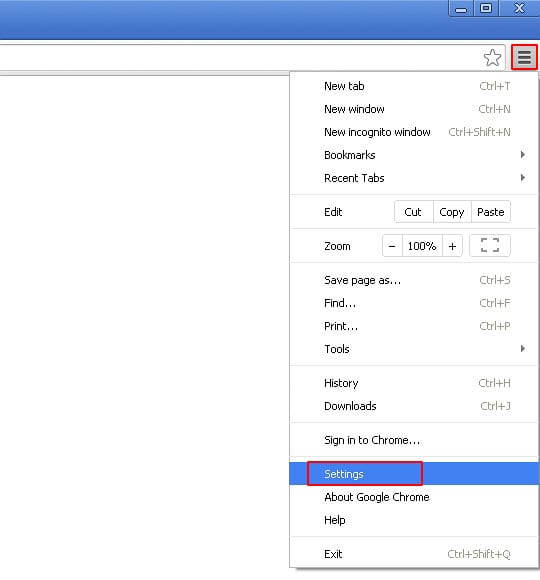Choose Exit to quit Chrome

click(x=414, y=554)
